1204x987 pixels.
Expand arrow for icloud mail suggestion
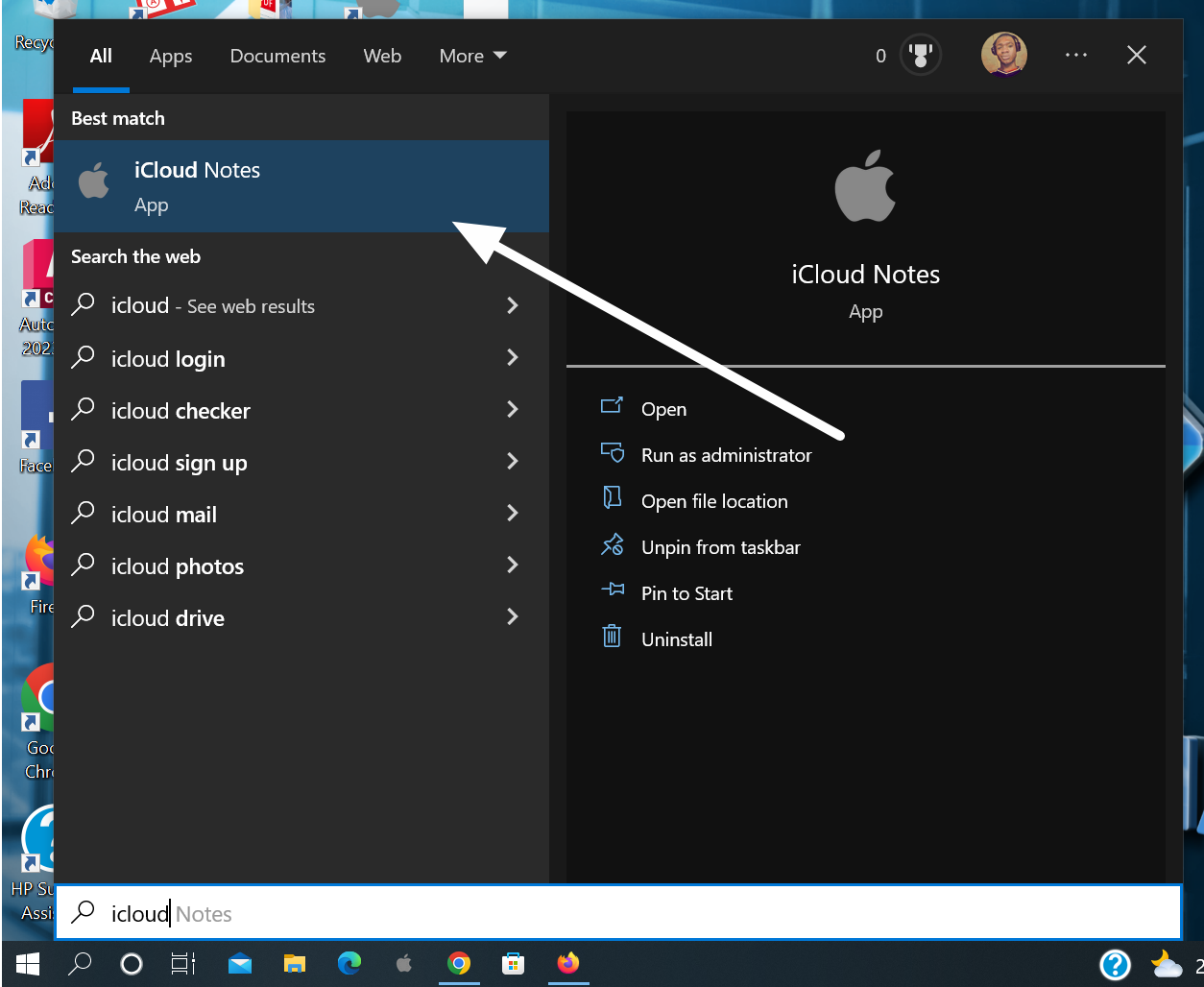[x=513, y=513]
